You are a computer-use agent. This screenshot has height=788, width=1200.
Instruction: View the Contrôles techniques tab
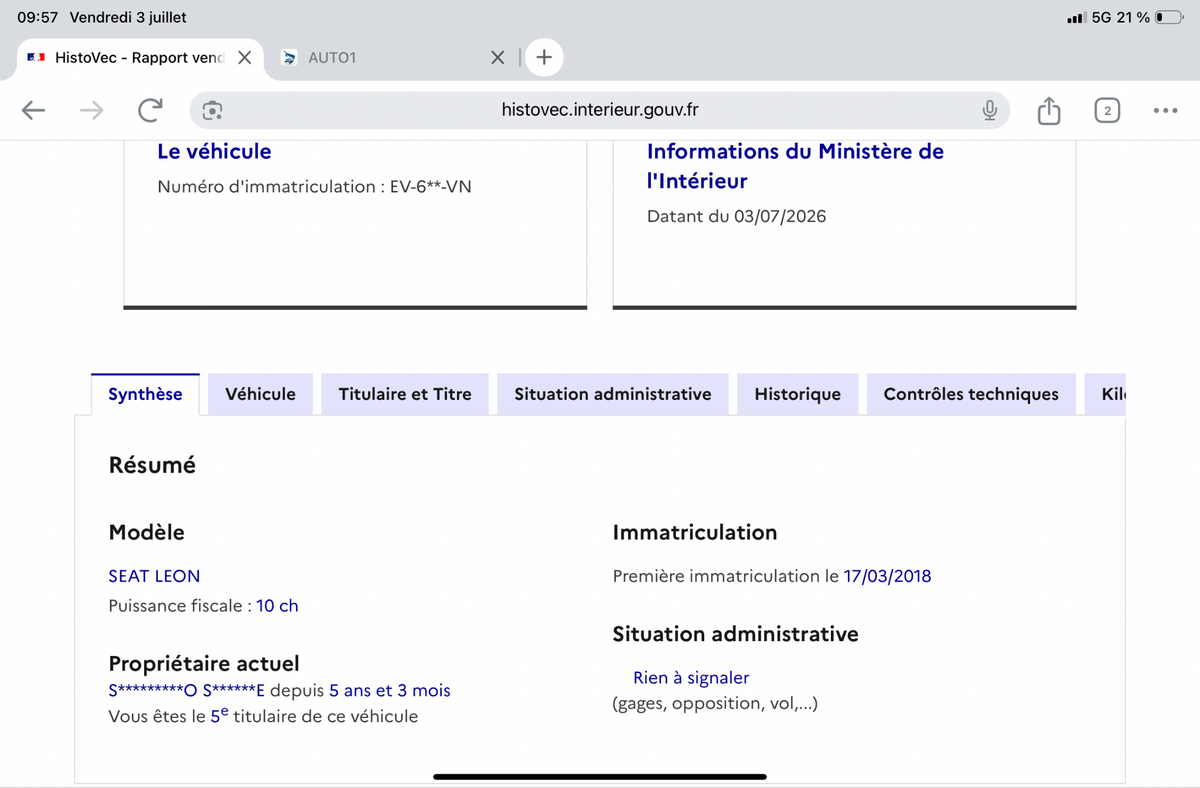click(x=971, y=394)
